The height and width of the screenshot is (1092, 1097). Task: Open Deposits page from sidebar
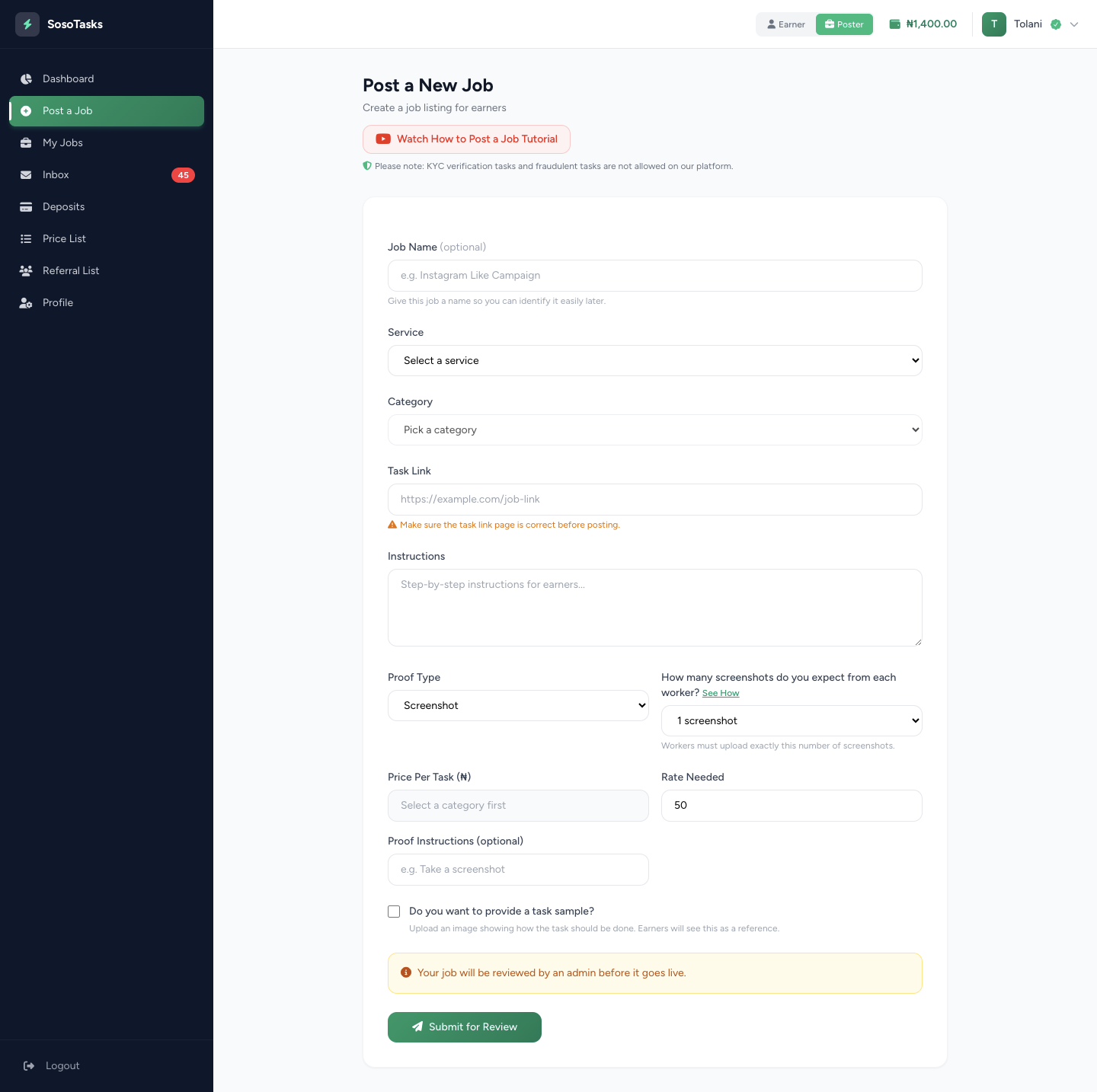pos(107,207)
